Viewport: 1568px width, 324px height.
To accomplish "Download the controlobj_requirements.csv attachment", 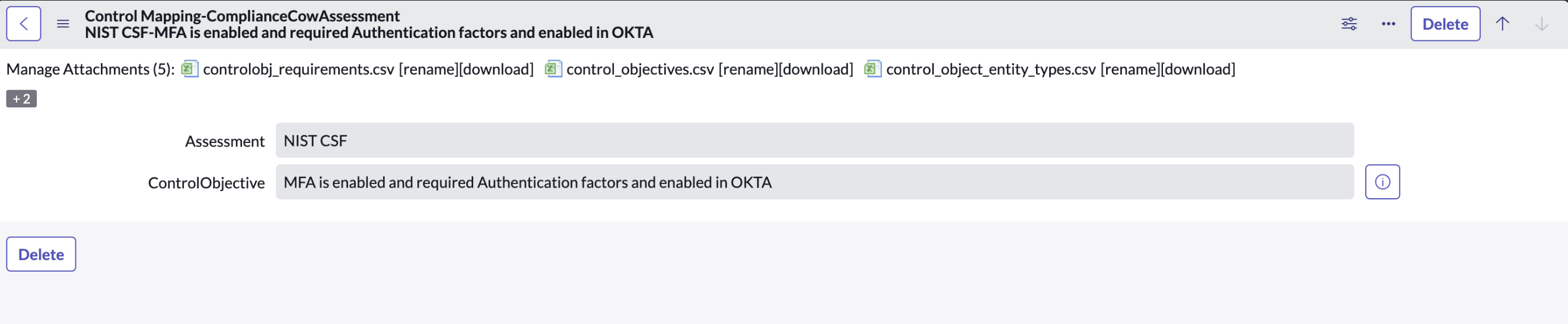I will (x=496, y=69).
